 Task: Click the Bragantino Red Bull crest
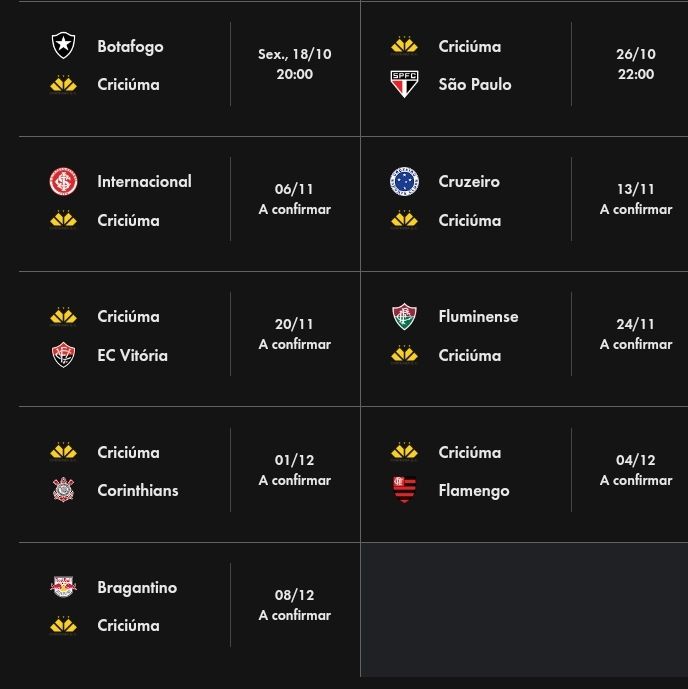point(63,587)
